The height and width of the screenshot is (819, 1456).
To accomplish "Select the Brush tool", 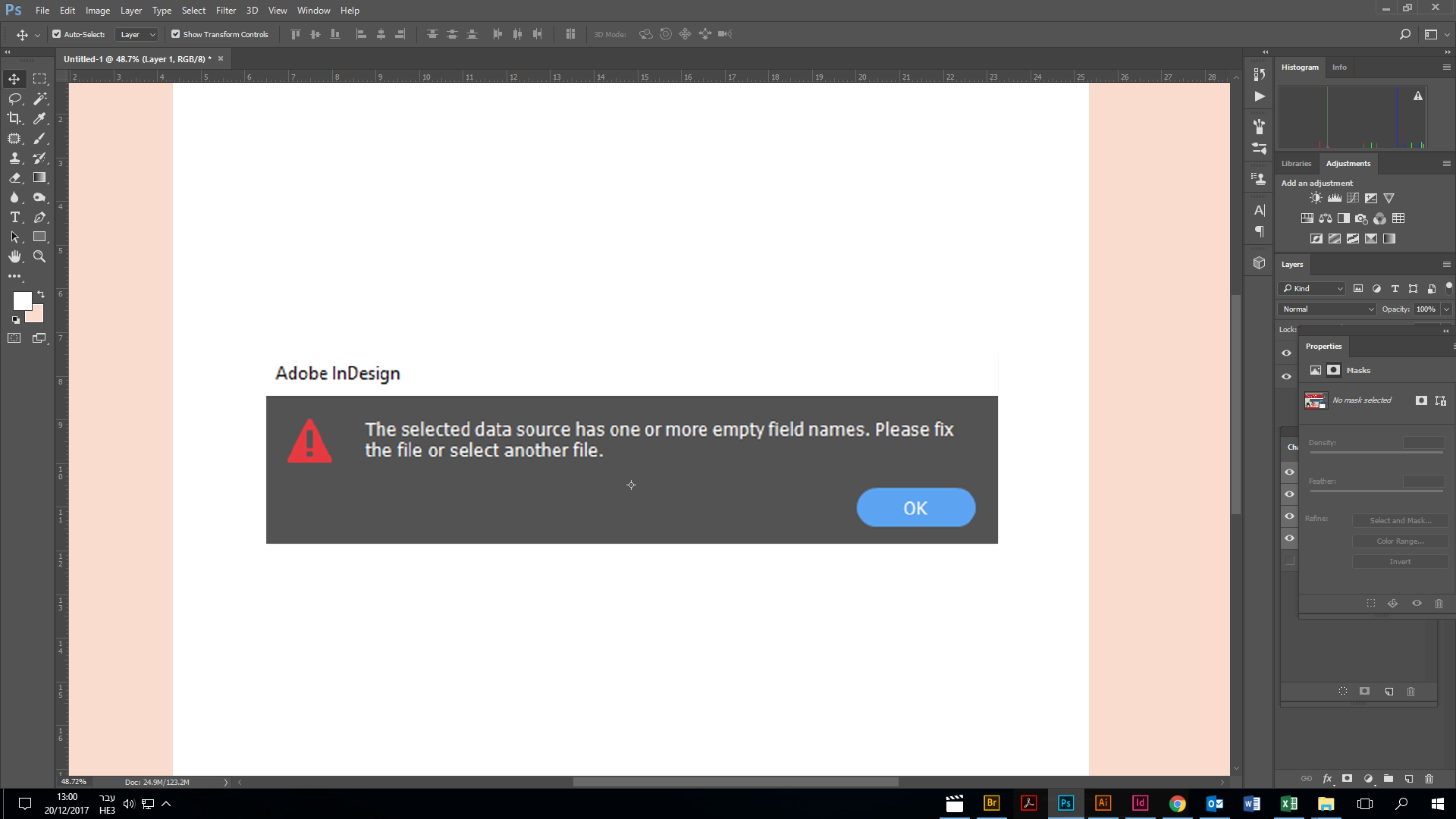I will (39, 138).
